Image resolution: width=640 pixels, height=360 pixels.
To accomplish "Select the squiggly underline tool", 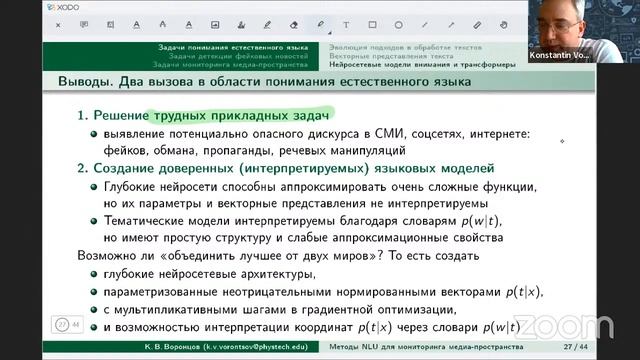I will [x=189, y=25].
